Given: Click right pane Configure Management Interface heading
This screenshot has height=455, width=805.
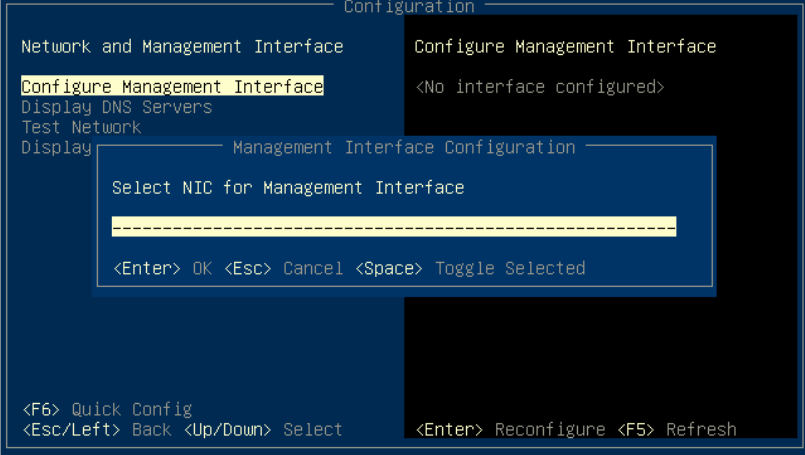Looking at the screenshot, I should click(565, 46).
